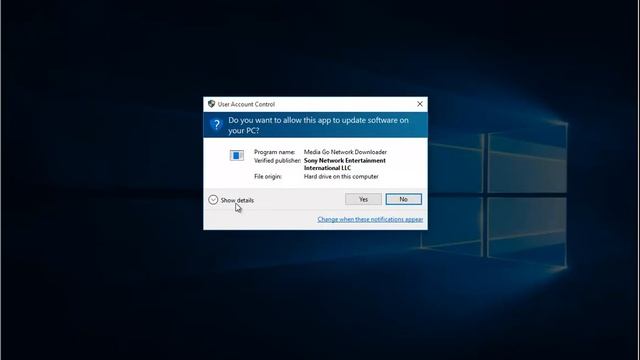Click the UAC shield icon in title bar
640x360 pixels.
point(211,104)
